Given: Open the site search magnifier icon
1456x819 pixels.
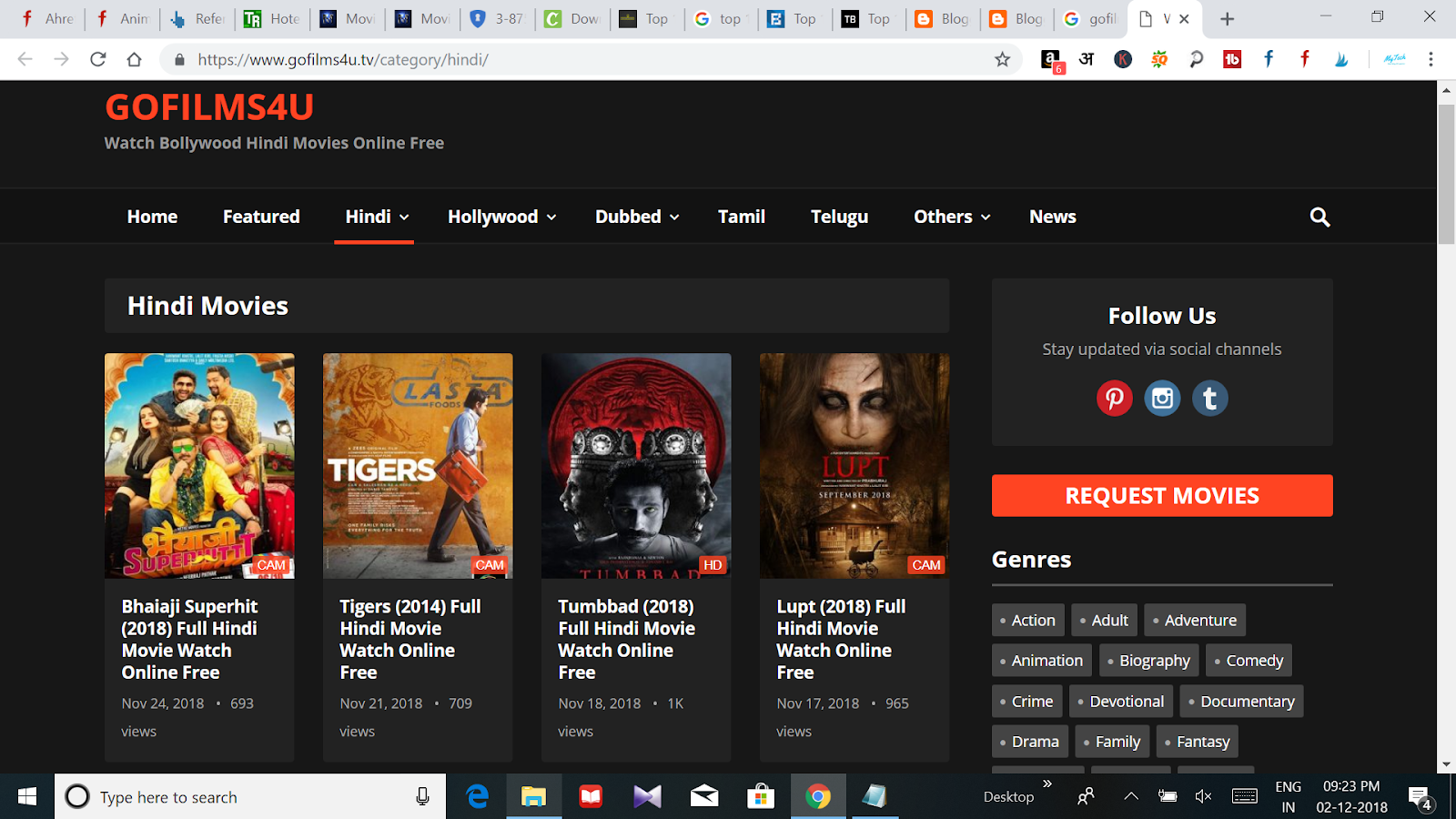Looking at the screenshot, I should coord(1319,217).
